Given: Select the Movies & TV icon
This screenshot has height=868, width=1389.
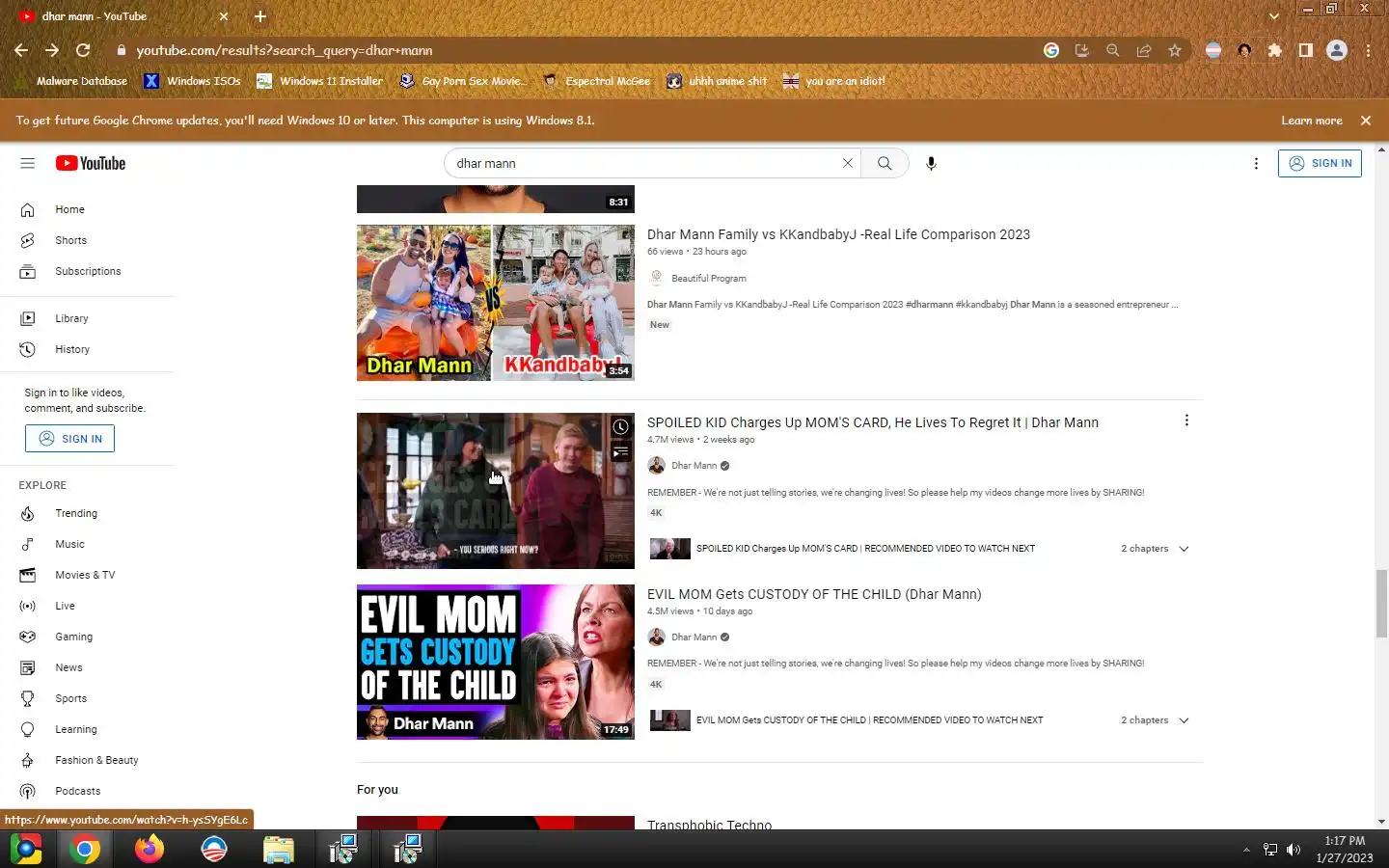Looking at the screenshot, I should tap(27, 575).
